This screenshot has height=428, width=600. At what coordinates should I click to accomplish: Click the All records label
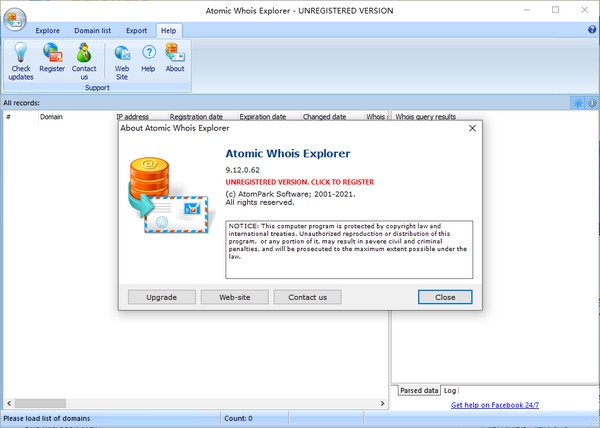[x=21, y=103]
